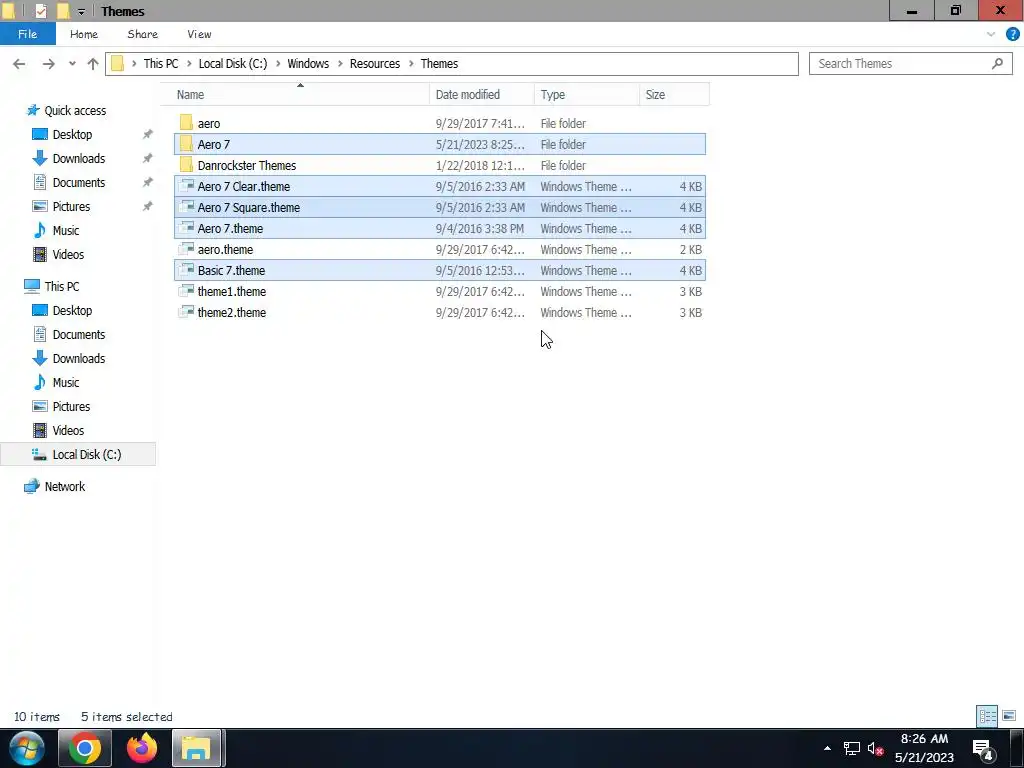Launch Firefox from the taskbar
1024x768 pixels.
pos(142,748)
